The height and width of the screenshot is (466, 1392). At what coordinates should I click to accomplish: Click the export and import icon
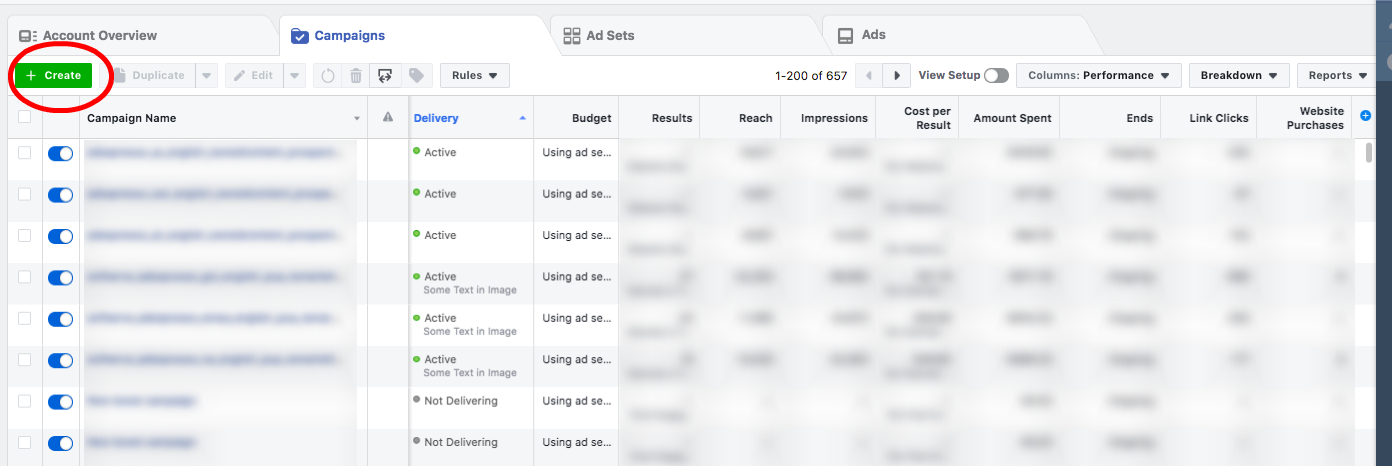[385, 75]
